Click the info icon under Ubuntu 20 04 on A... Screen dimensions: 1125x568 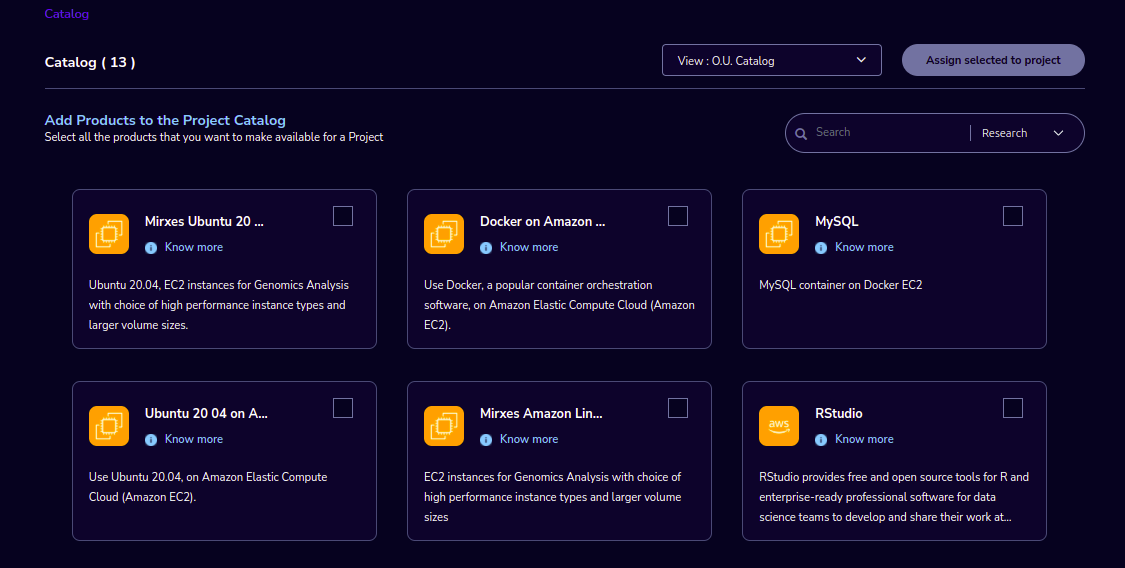[x=151, y=440]
